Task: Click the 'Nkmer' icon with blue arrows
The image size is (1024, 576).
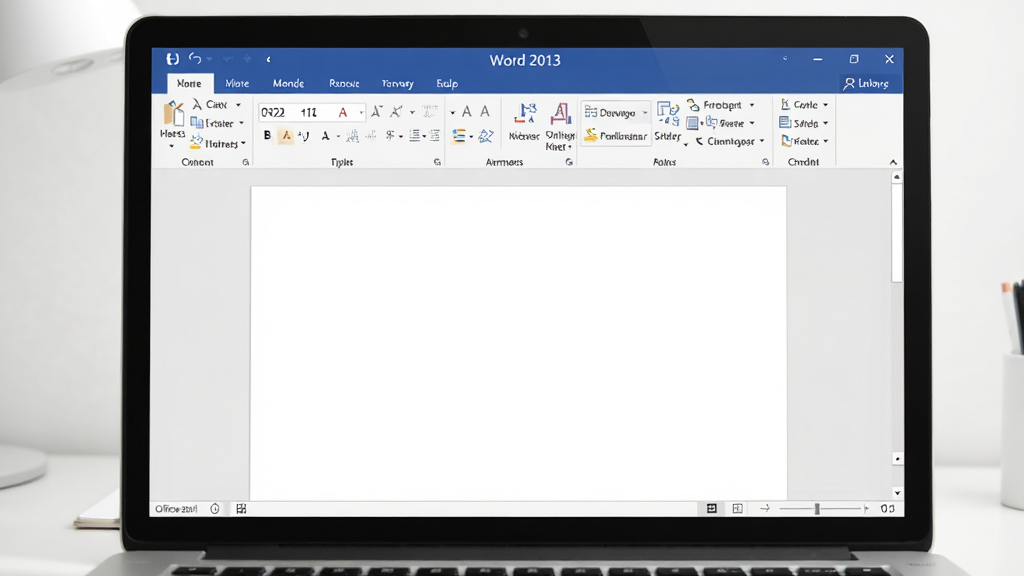Action: (x=524, y=115)
